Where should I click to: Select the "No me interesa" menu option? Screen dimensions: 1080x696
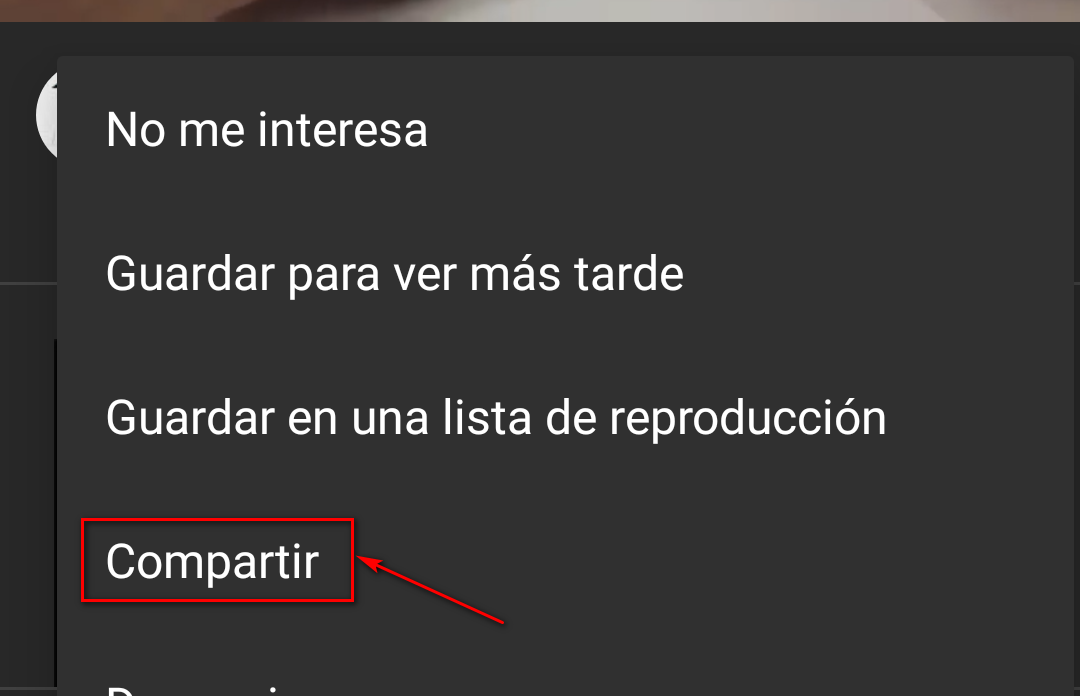click(x=565, y=130)
